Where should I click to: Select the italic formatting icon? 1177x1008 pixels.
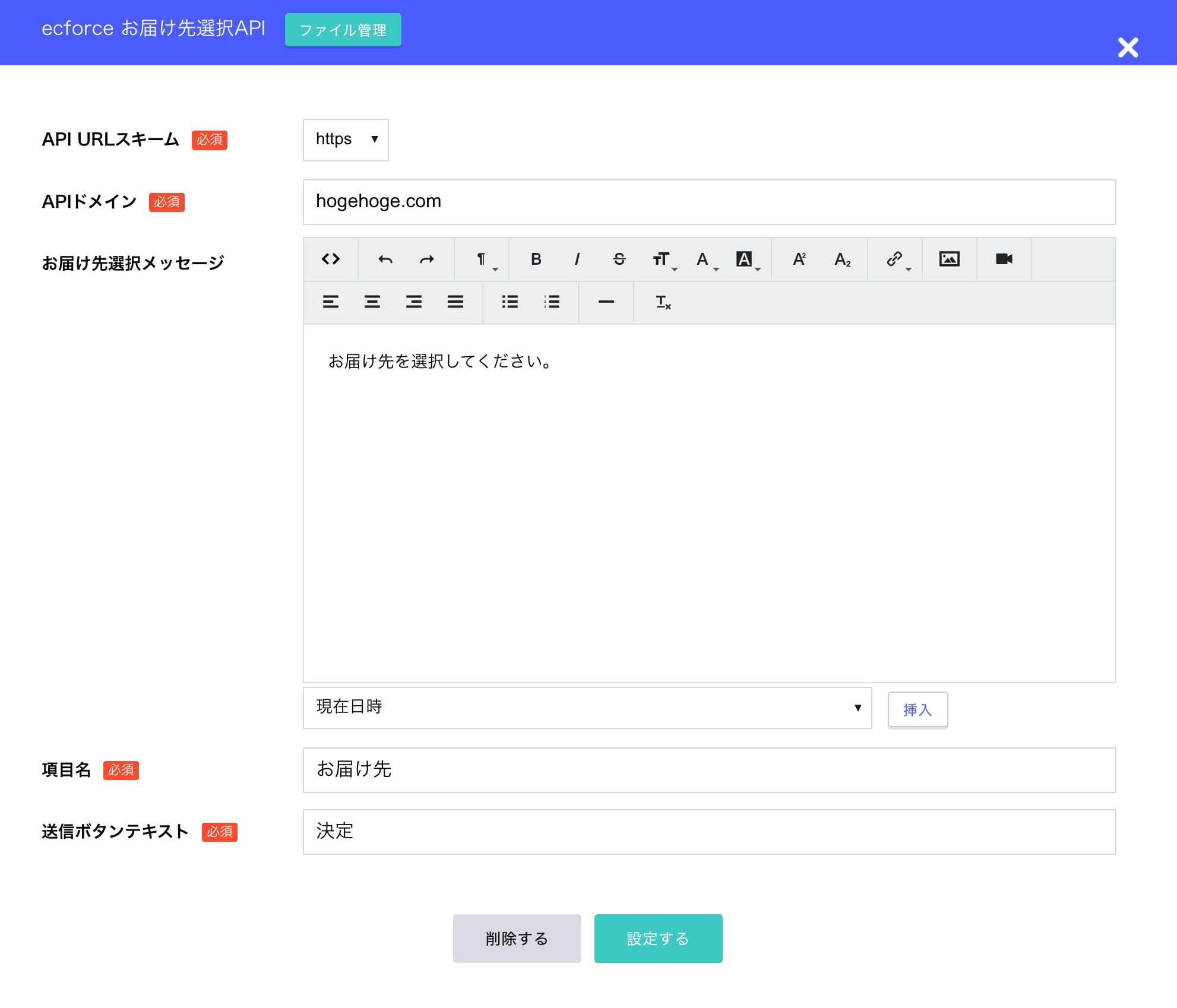click(x=577, y=259)
